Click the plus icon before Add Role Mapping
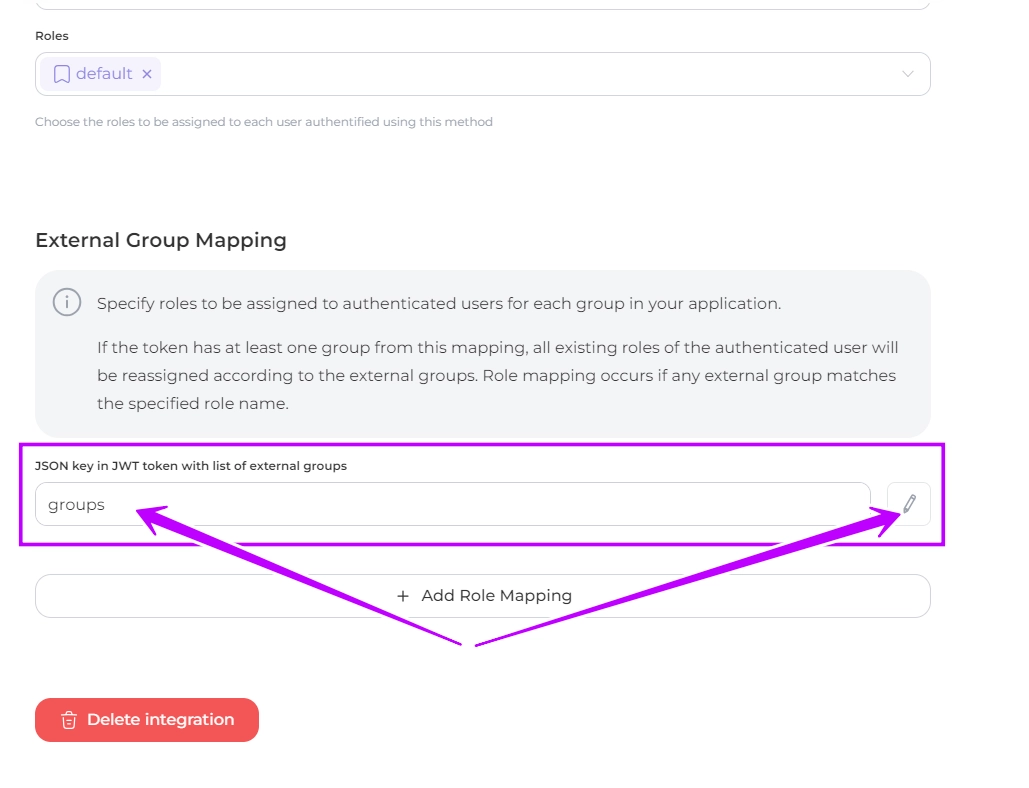Viewport: 1029px width, 788px height. 403,596
